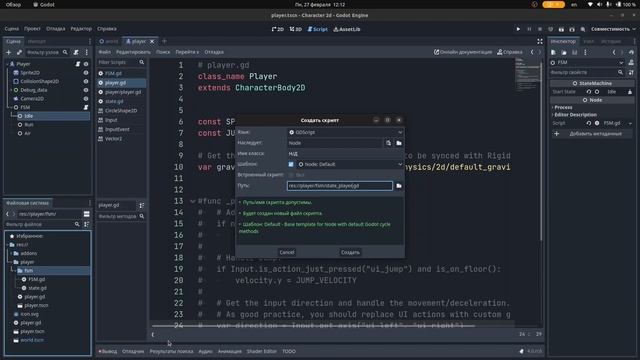Run the project with the play button
Viewport: 640px width, 360px height.
click(518, 29)
